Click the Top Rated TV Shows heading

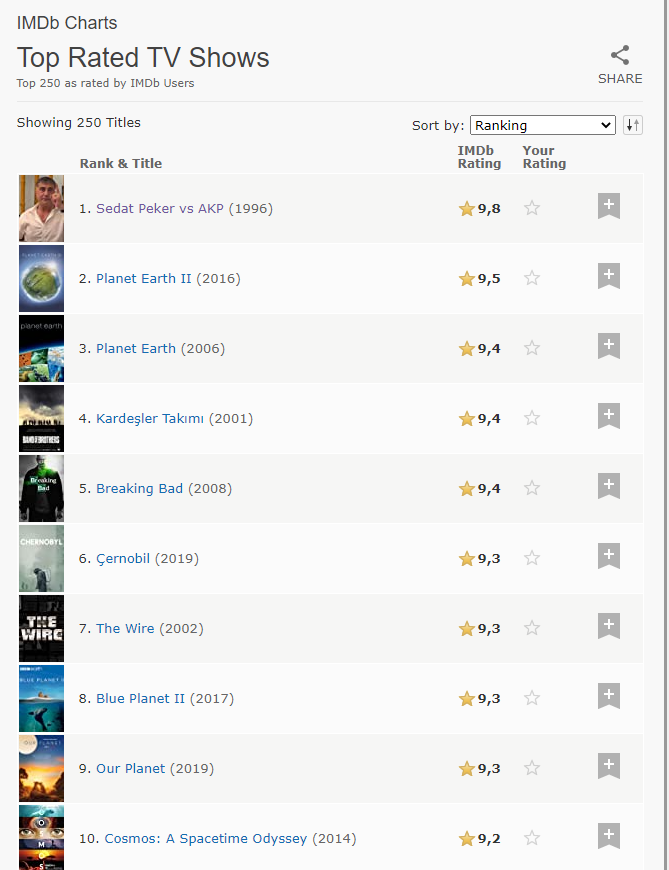coord(143,58)
